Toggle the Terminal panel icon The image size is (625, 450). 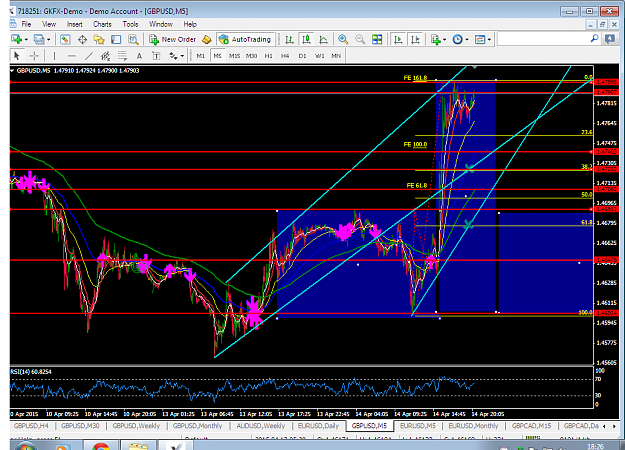point(116,39)
